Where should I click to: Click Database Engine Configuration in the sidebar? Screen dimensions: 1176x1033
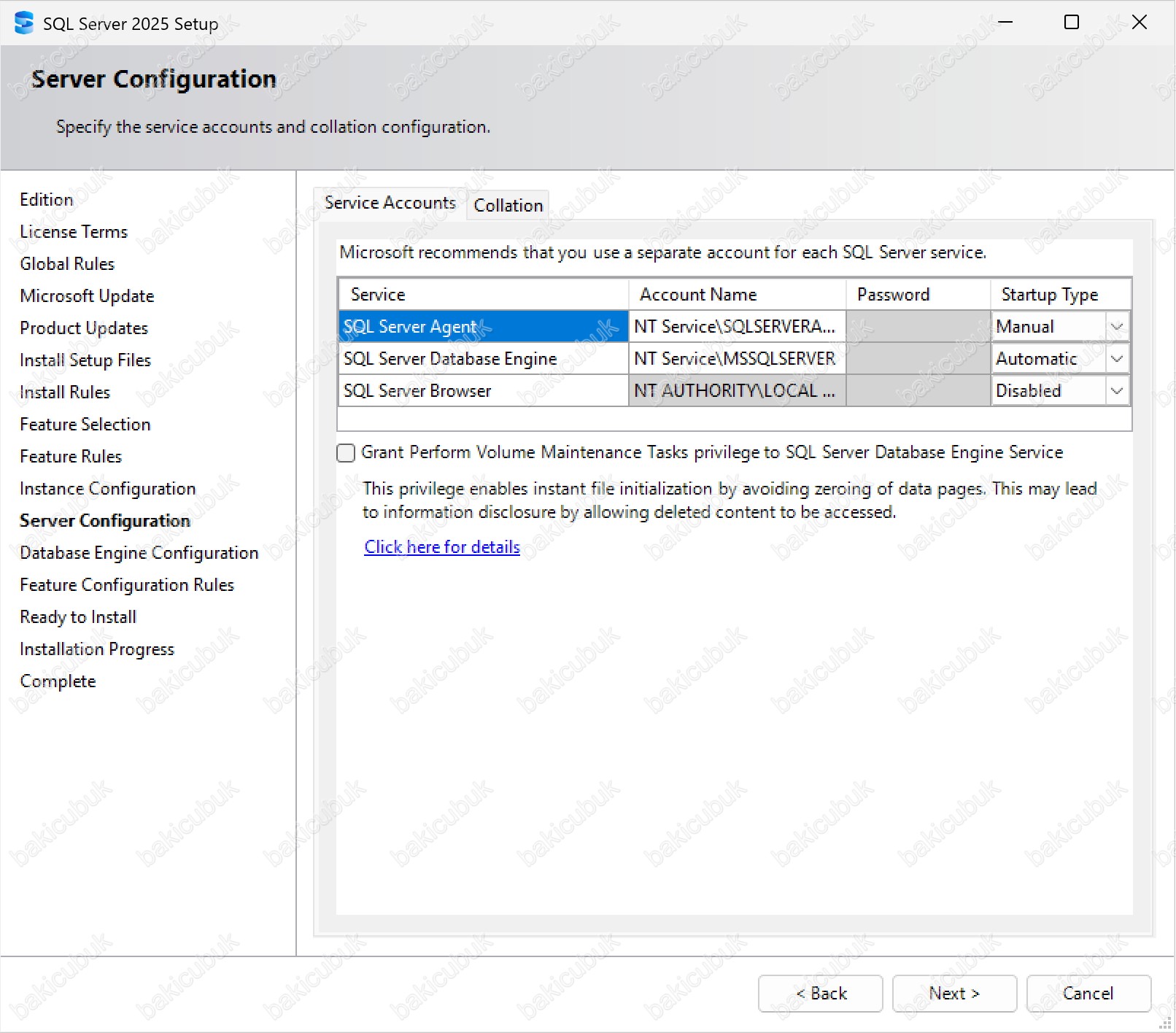[139, 553]
